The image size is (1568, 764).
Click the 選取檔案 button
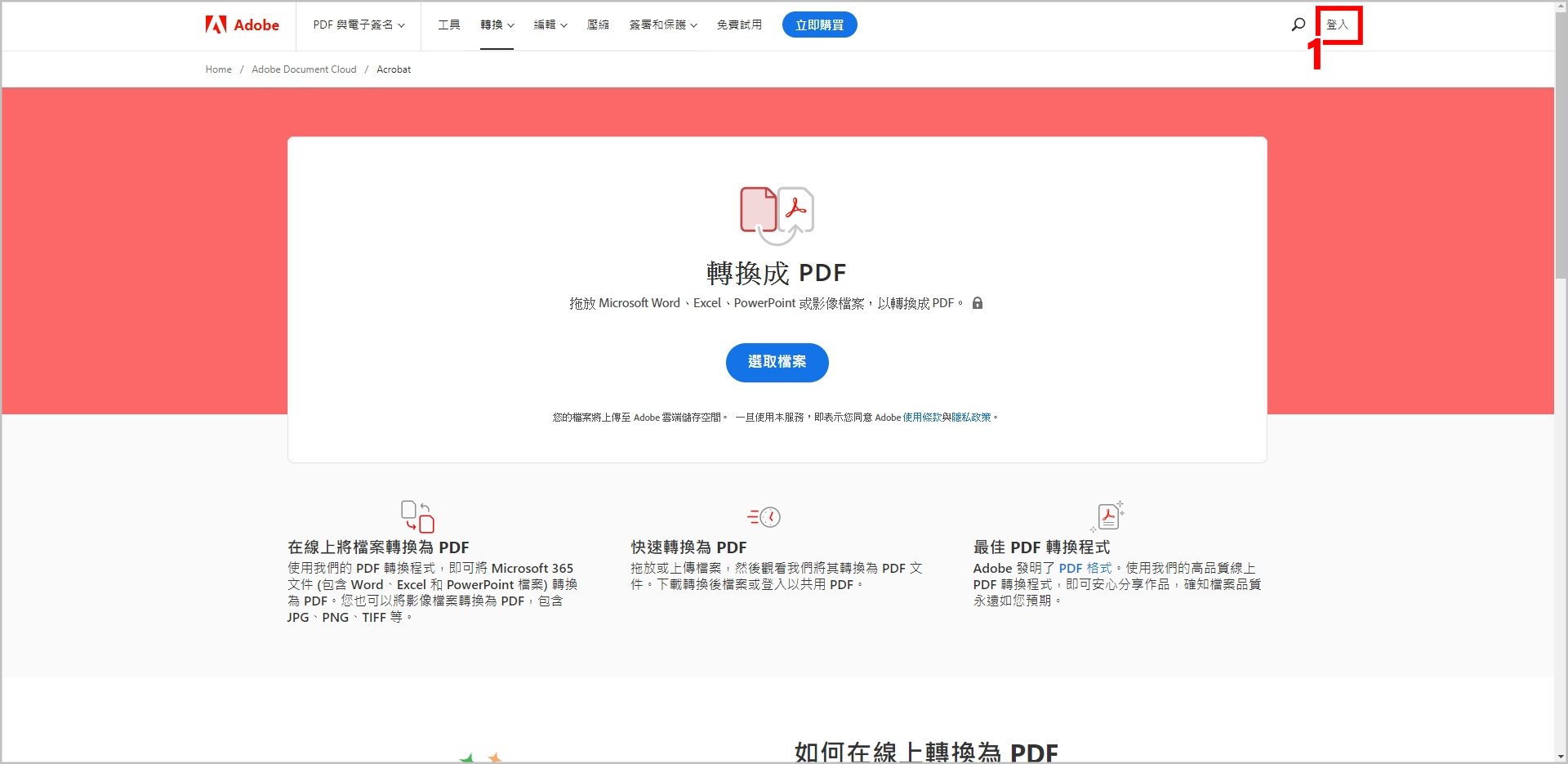(x=777, y=362)
